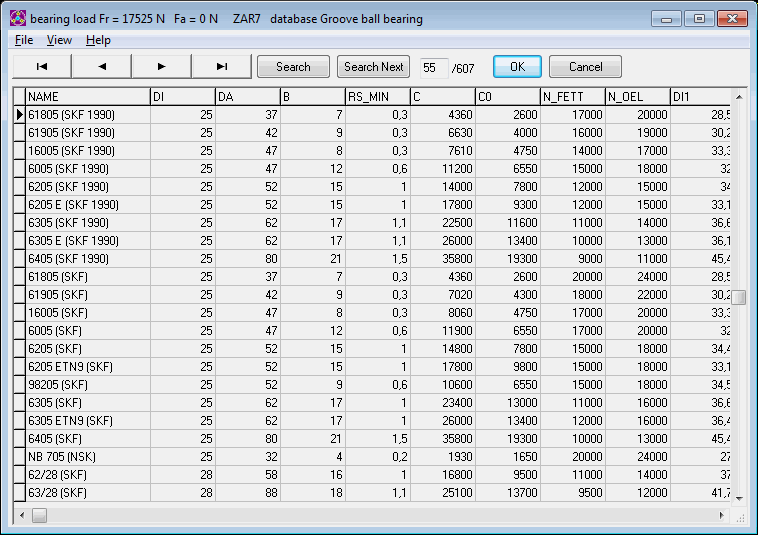Click the C value 25100
This screenshot has width=758, height=535.
pos(457,493)
